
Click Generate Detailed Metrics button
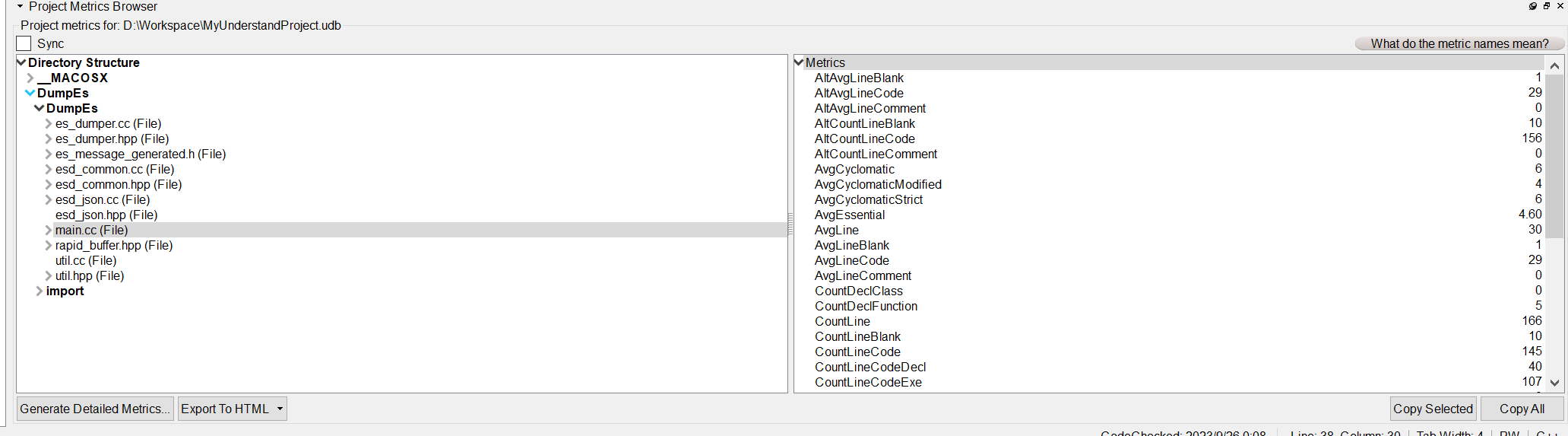pyautogui.click(x=95, y=409)
